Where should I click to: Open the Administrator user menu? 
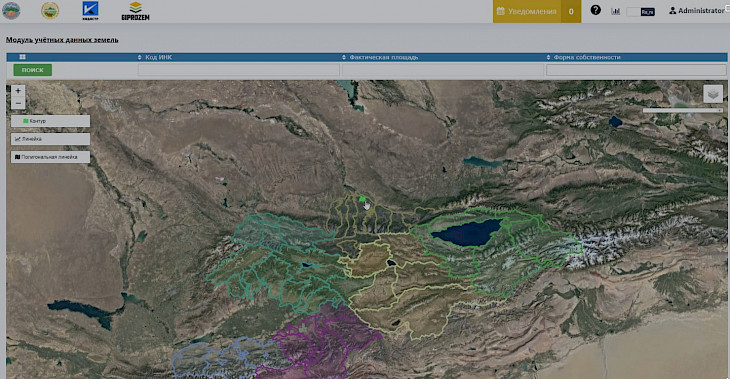[696, 11]
